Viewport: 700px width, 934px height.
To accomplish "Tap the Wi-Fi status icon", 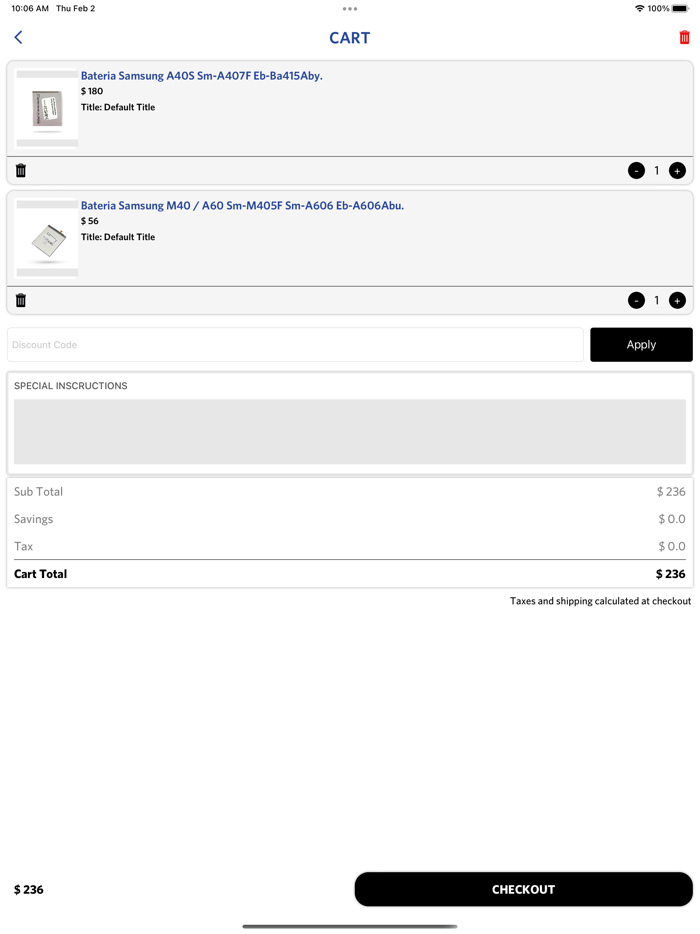I will coord(640,9).
